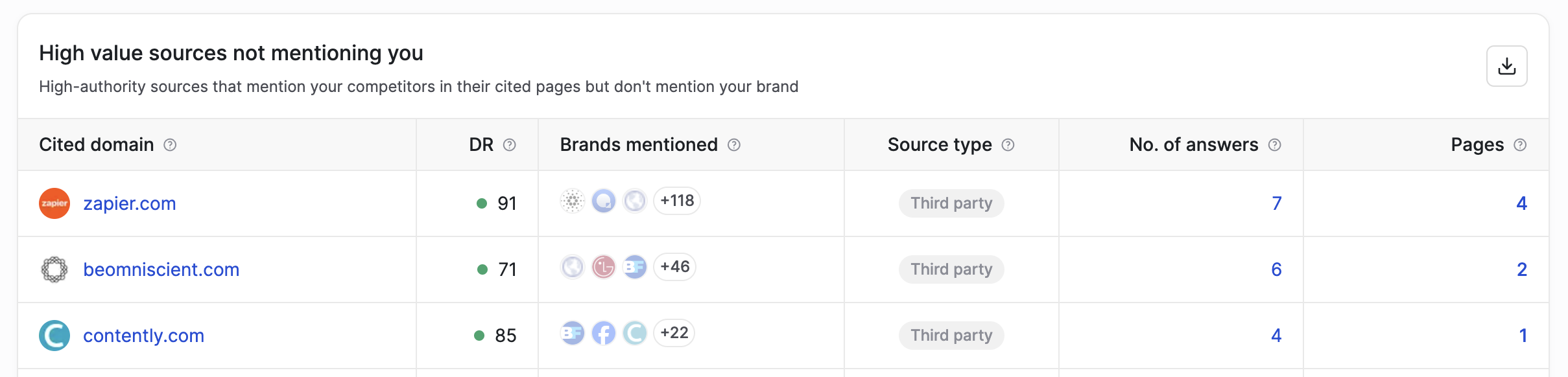Screen dimensions: 1568x377
Task: Click the beomniscient.com favicon
Action: (54, 269)
